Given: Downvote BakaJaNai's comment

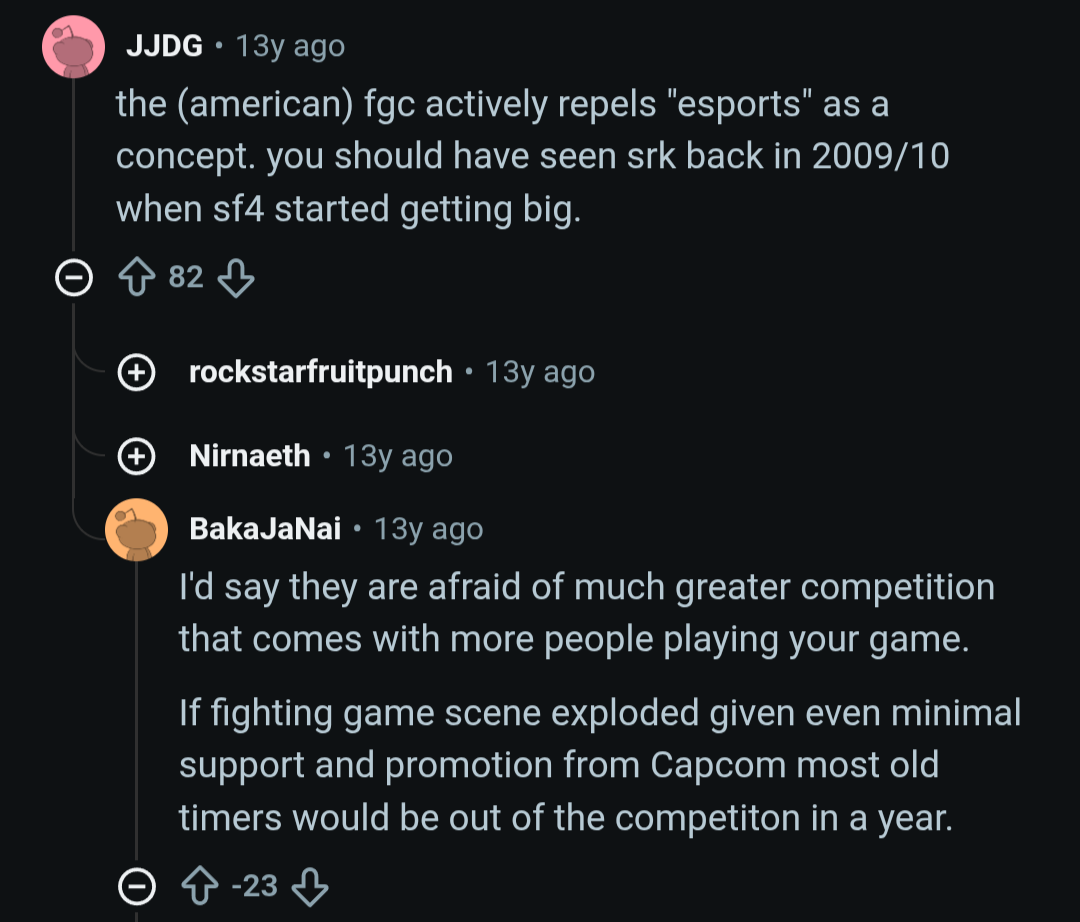Looking at the screenshot, I should 310,886.
